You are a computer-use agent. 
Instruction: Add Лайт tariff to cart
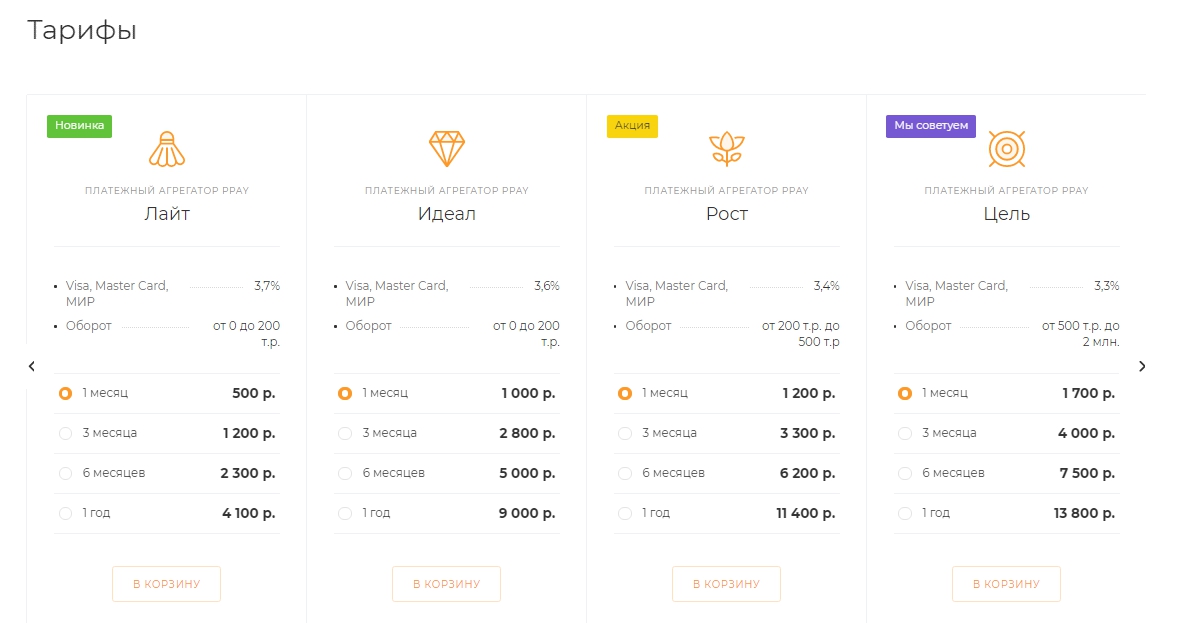[x=166, y=584]
